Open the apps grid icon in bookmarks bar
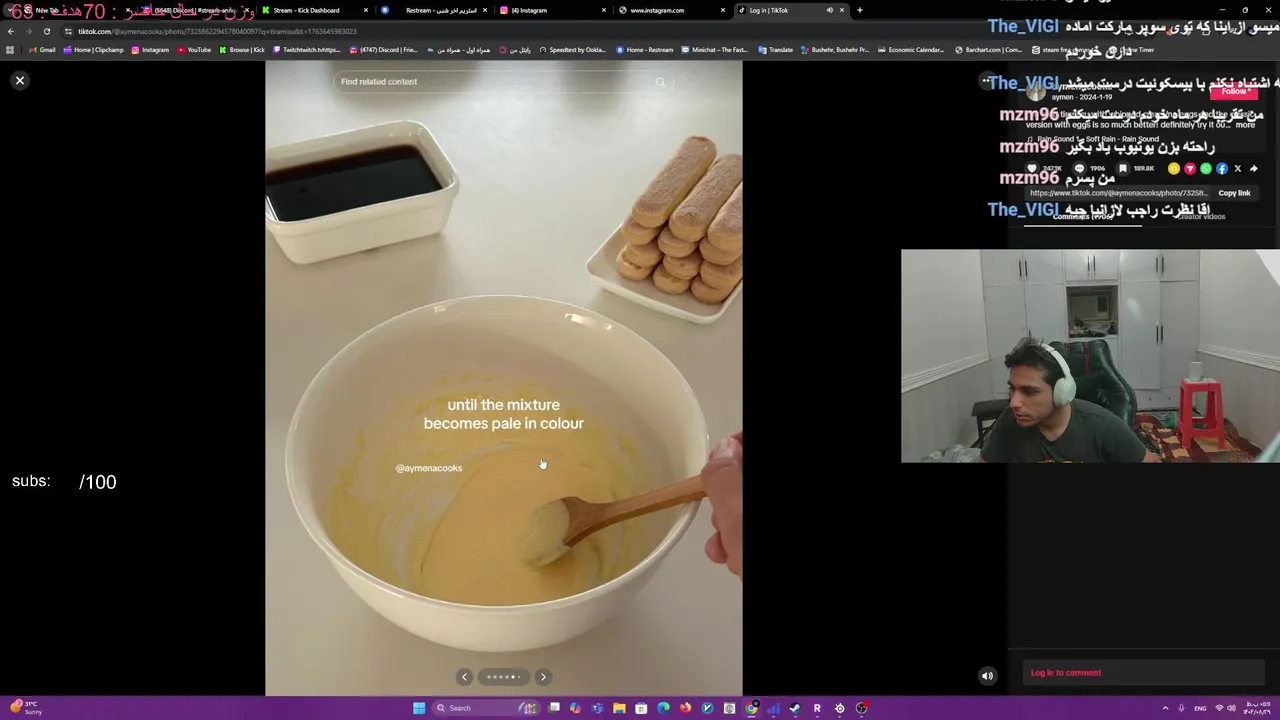This screenshot has width=1280, height=720. (10, 50)
